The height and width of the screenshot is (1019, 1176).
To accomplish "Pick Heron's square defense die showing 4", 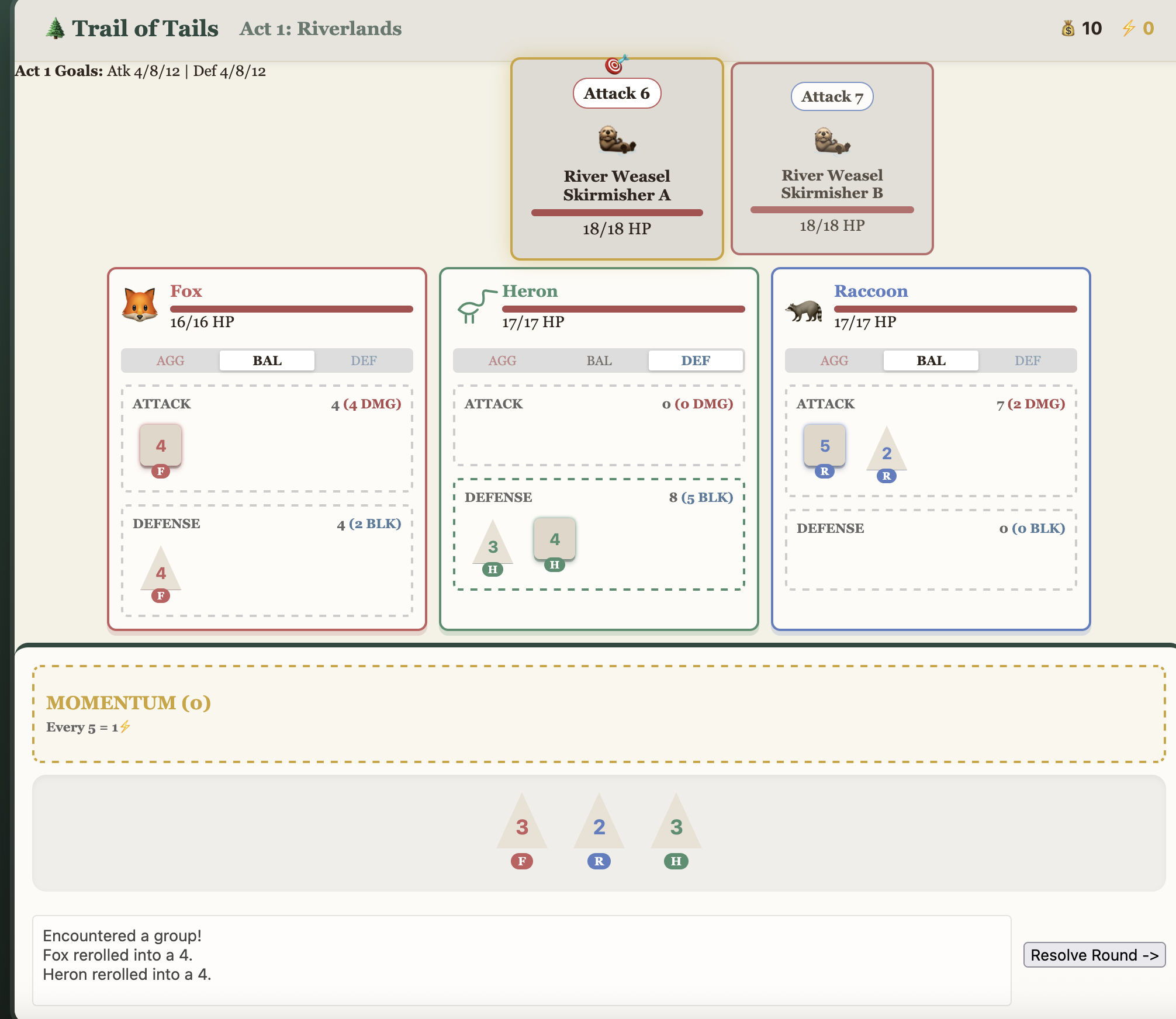I will pyautogui.click(x=555, y=539).
